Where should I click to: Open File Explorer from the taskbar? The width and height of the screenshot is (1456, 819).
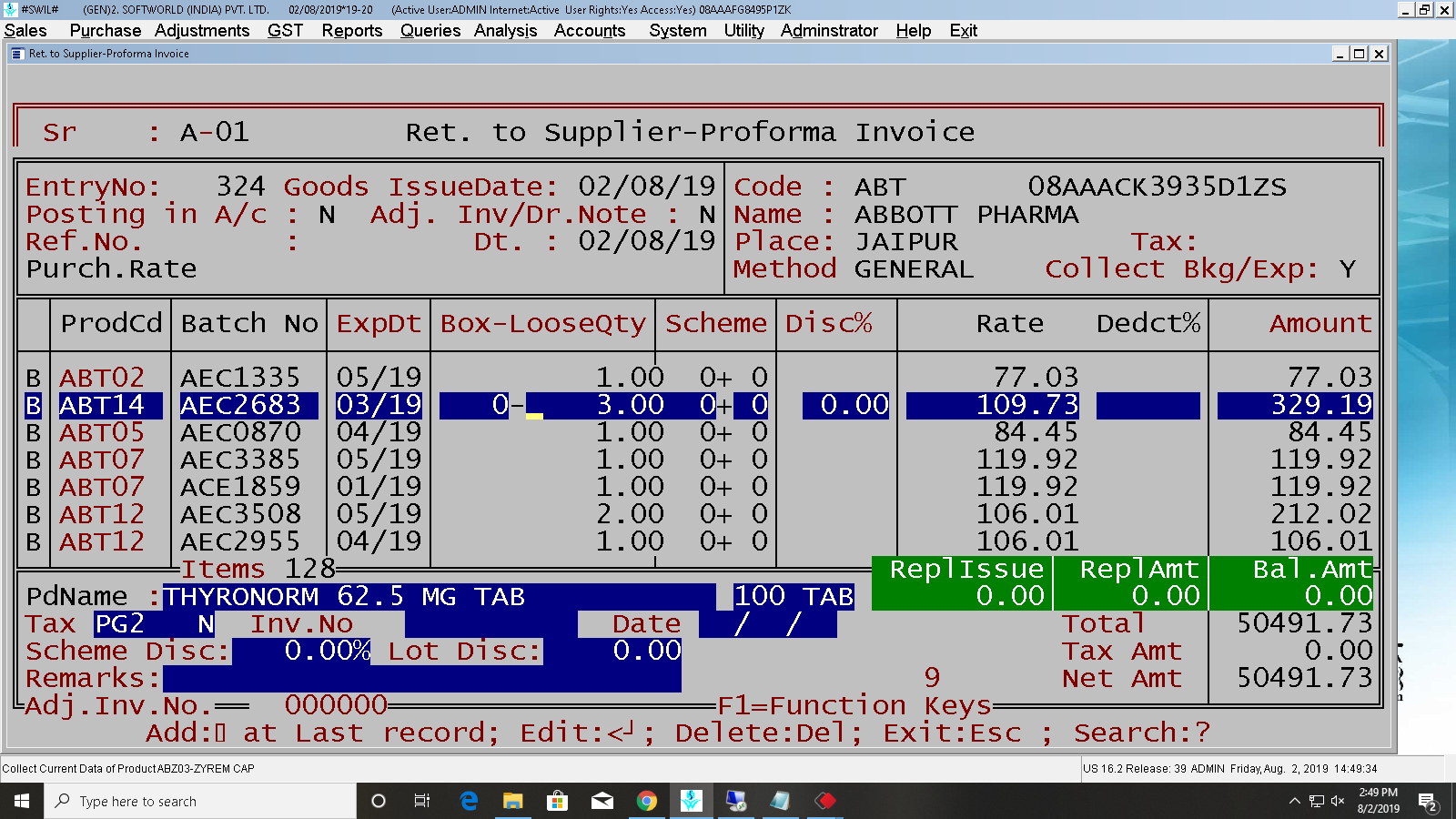(x=513, y=801)
